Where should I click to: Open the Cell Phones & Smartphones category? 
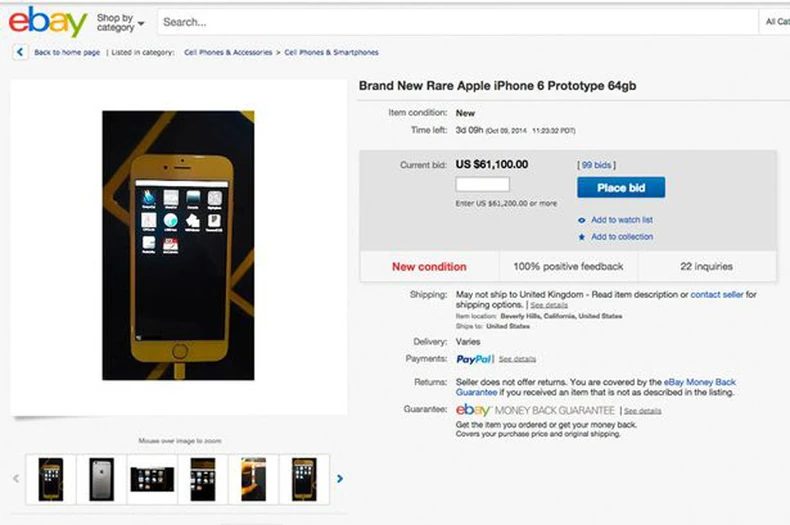(x=331, y=52)
